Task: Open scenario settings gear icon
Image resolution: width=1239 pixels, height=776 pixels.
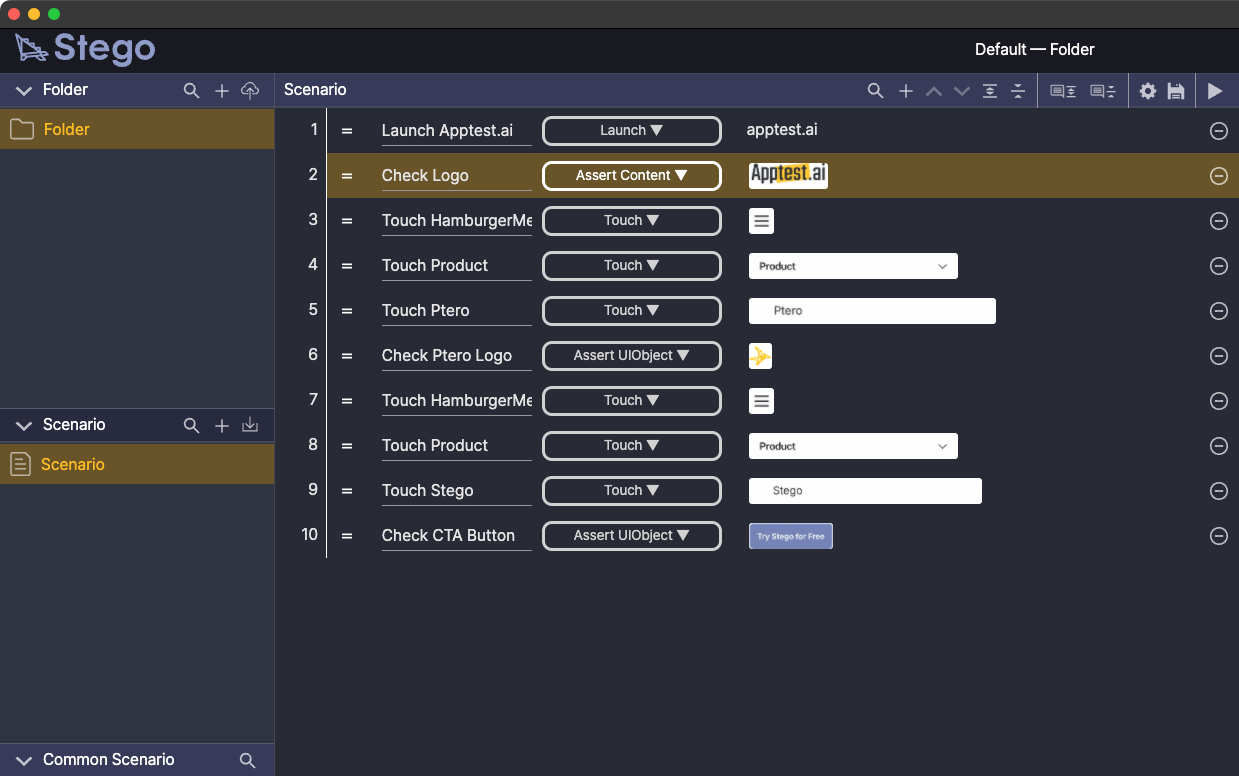Action: pyautogui.click(x=1147, y=91)
